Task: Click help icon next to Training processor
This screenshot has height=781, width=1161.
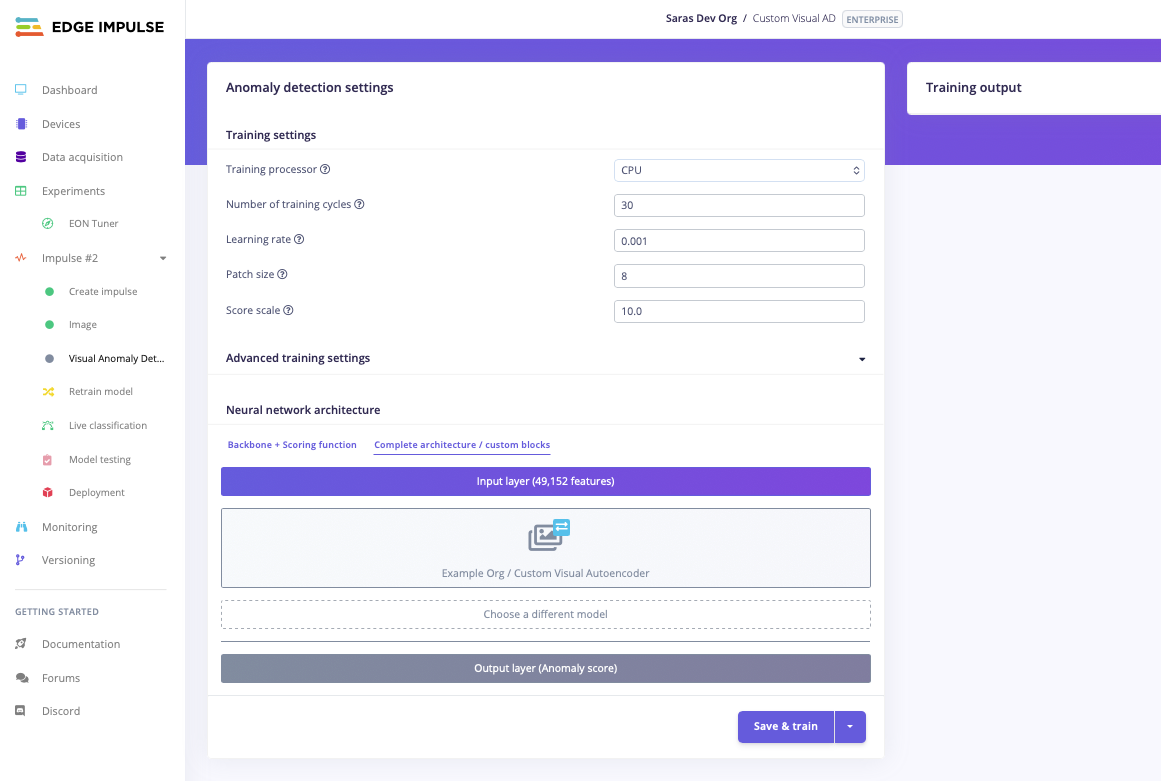Action: coord(325,170)
